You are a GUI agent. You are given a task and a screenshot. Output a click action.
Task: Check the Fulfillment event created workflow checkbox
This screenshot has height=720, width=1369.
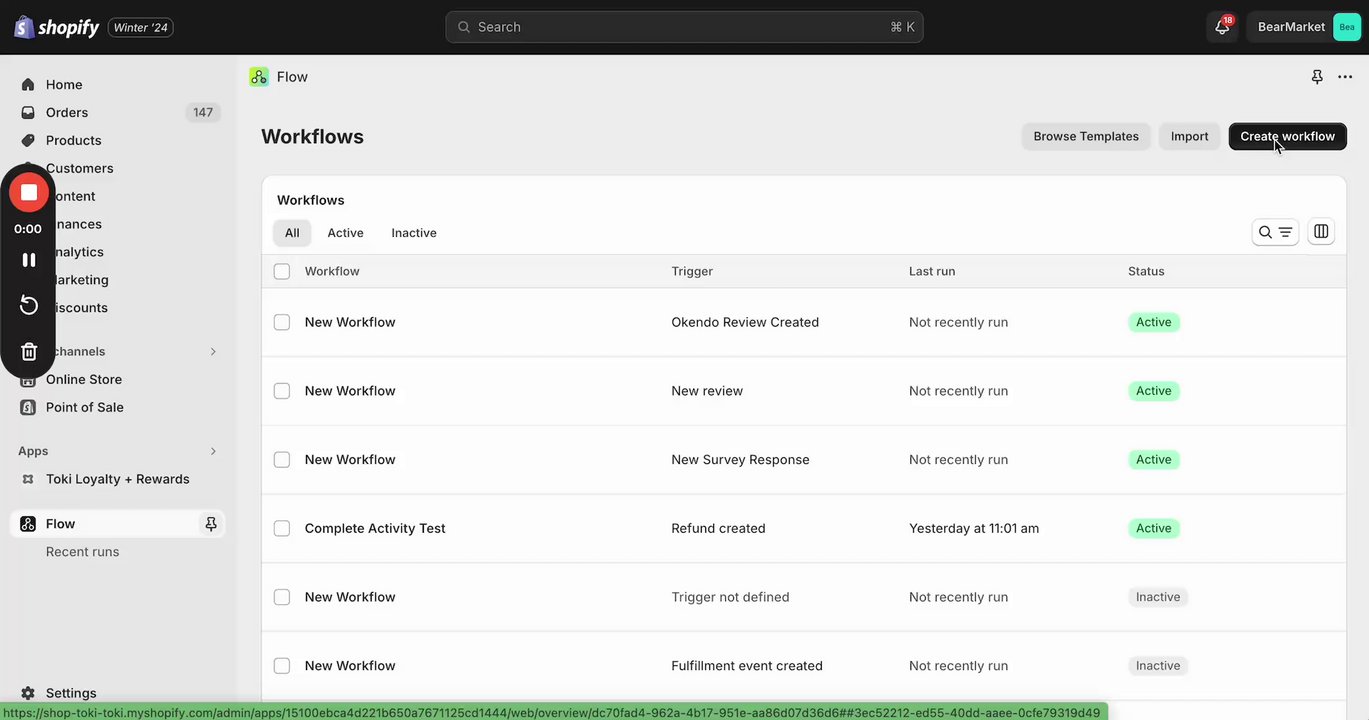(x=282, y=666)
